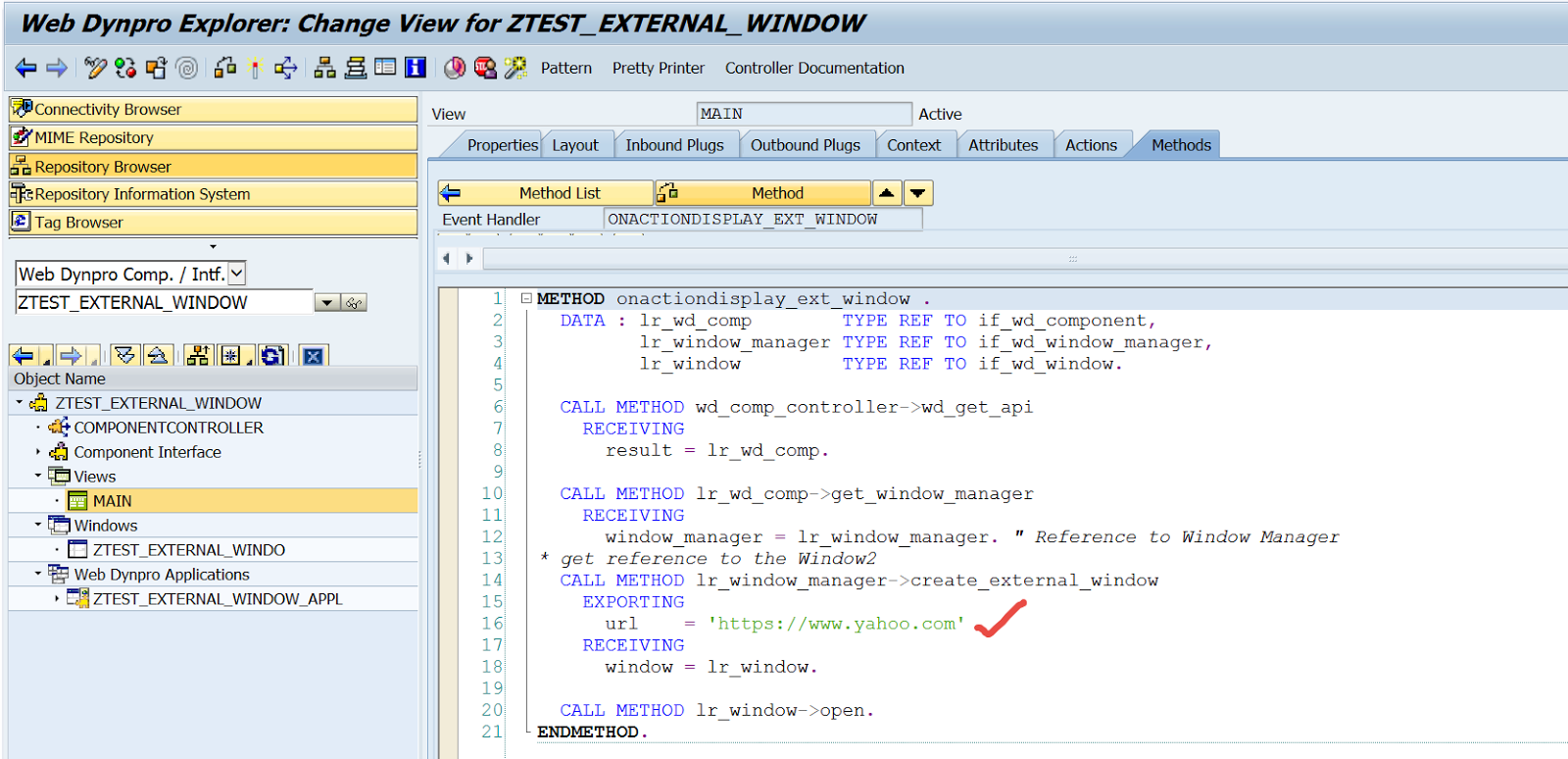Click the Event Handler name field
The image size is (1568, 759).
762,220
